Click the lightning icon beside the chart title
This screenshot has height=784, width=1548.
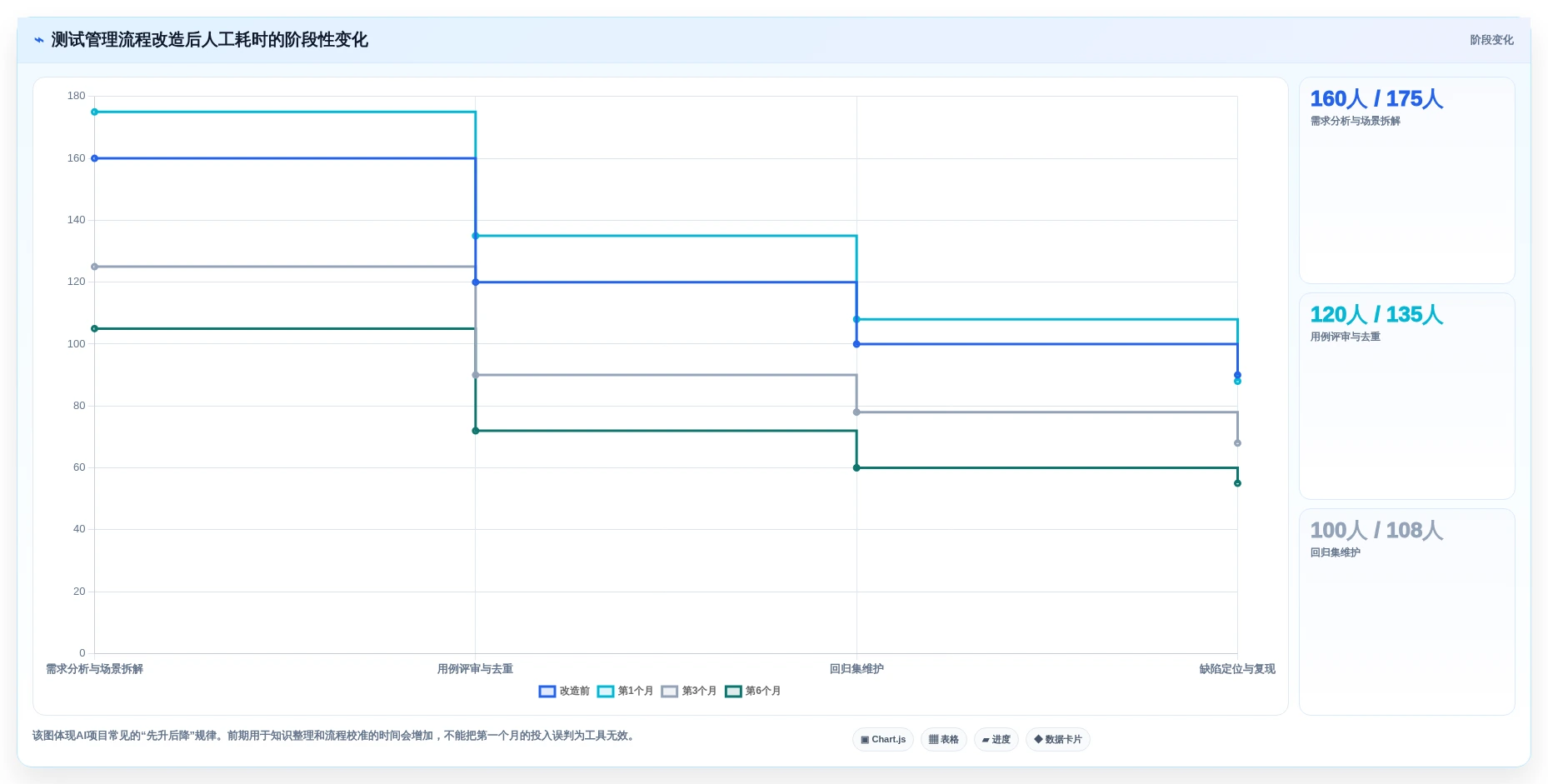[x=39, y=40]
